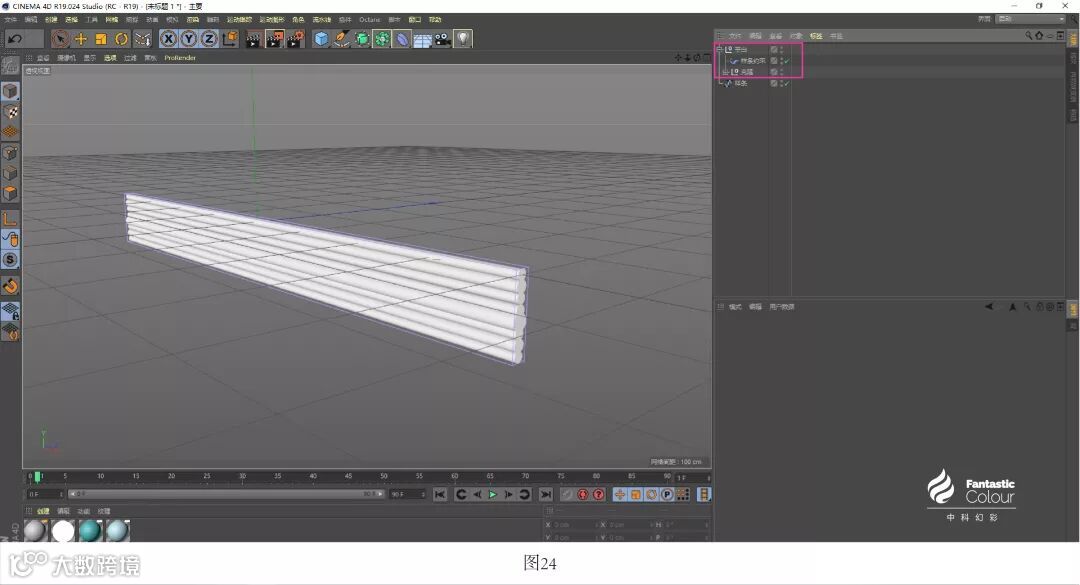Click the timeline range slider bar
The image size is (1080, 585).
pos(225,494)
